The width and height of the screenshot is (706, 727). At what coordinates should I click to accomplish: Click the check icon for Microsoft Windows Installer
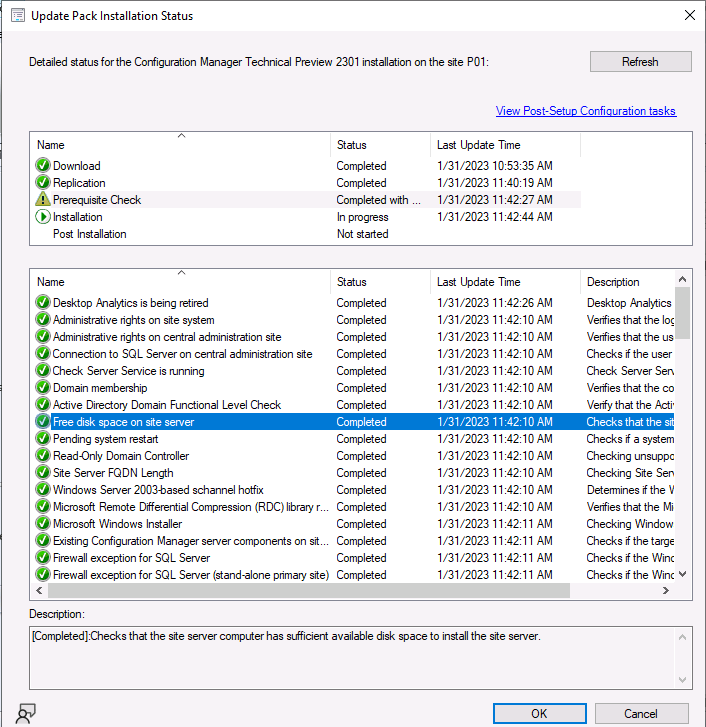pyautogui.click(x=43, y=523)
